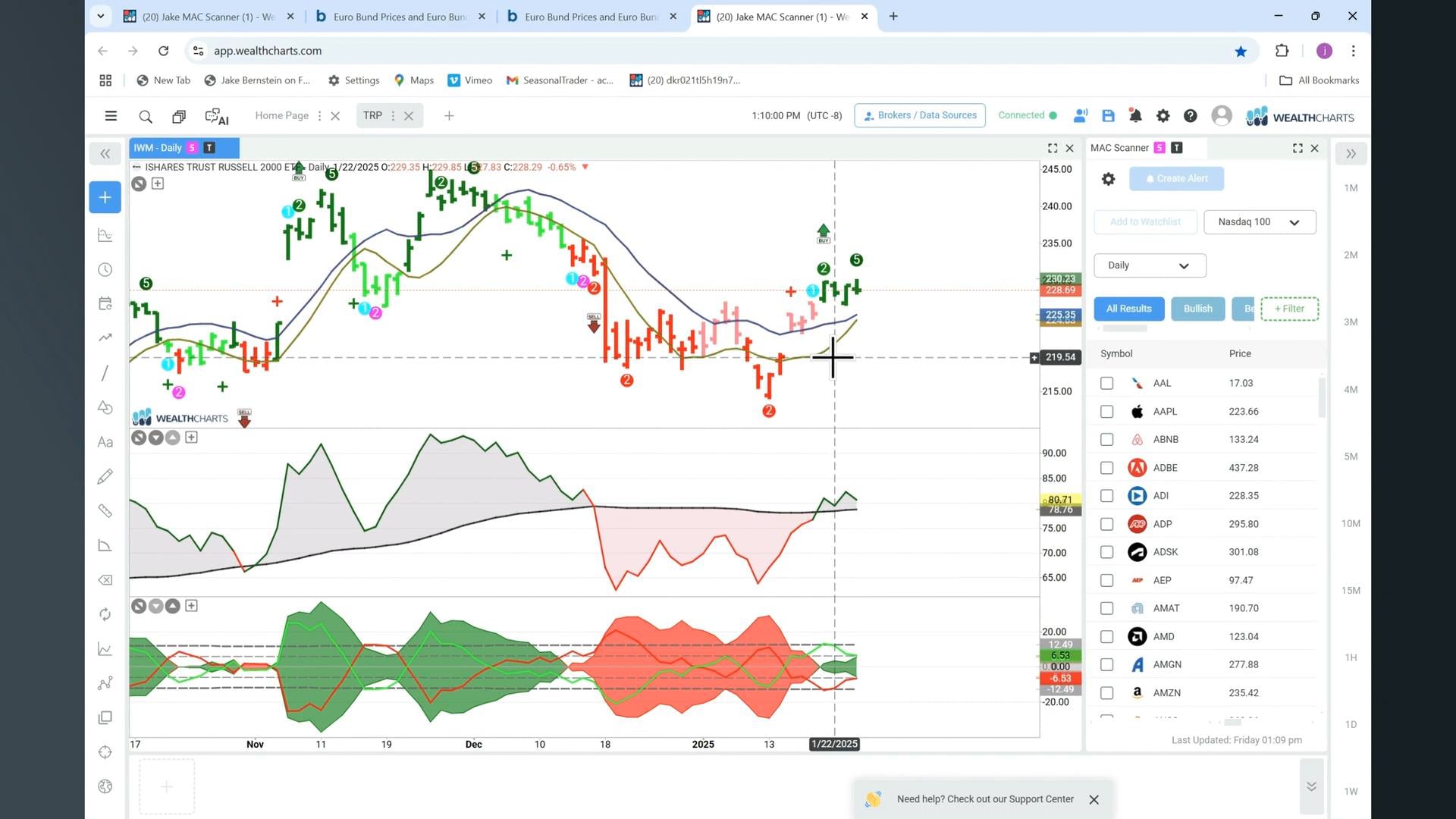Check the ADBE row checkbox
1456x819 pixels.
[1106, 468]
